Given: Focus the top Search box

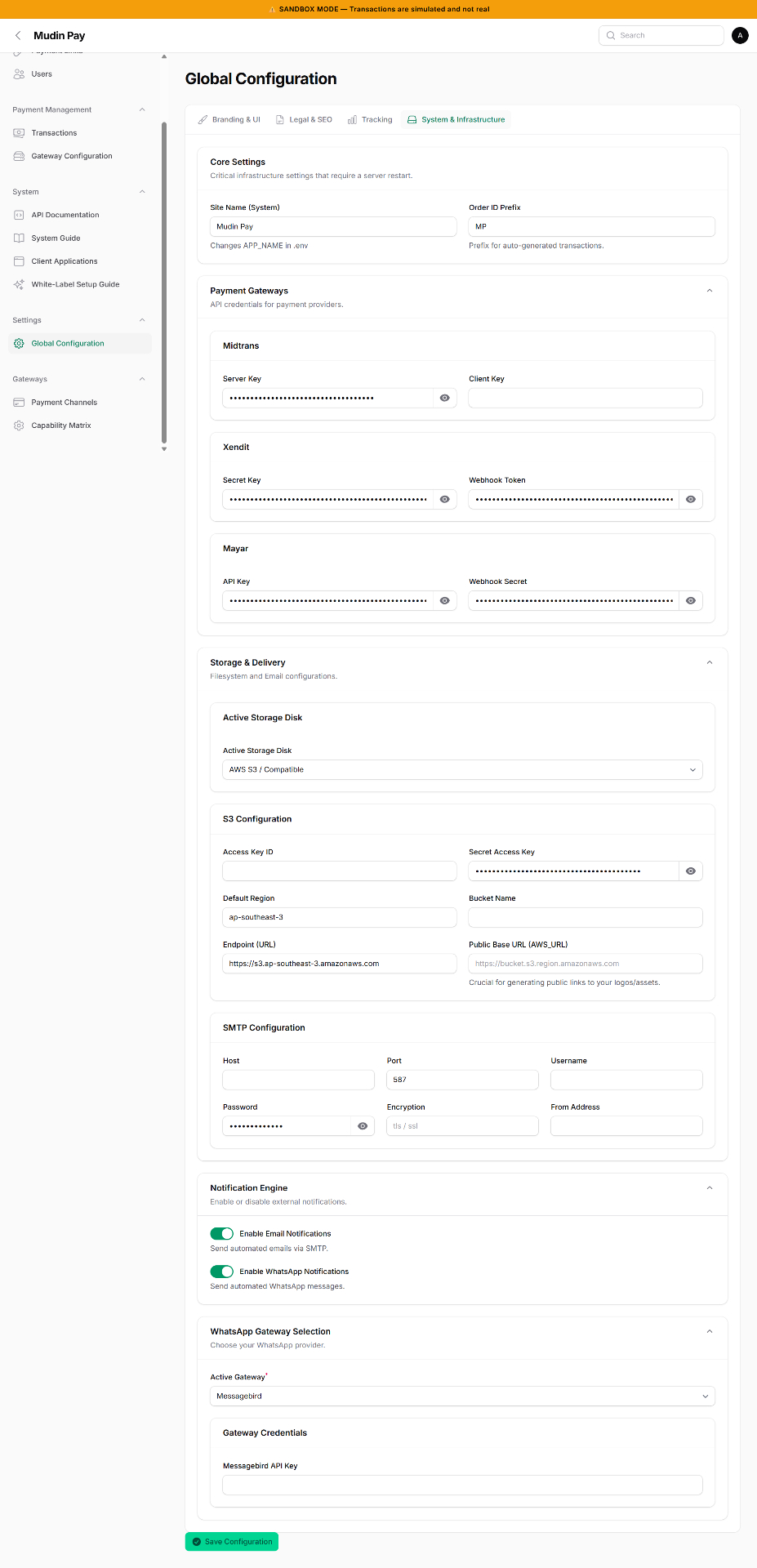Looking at the screenshot, I should (x=661, y=35).
